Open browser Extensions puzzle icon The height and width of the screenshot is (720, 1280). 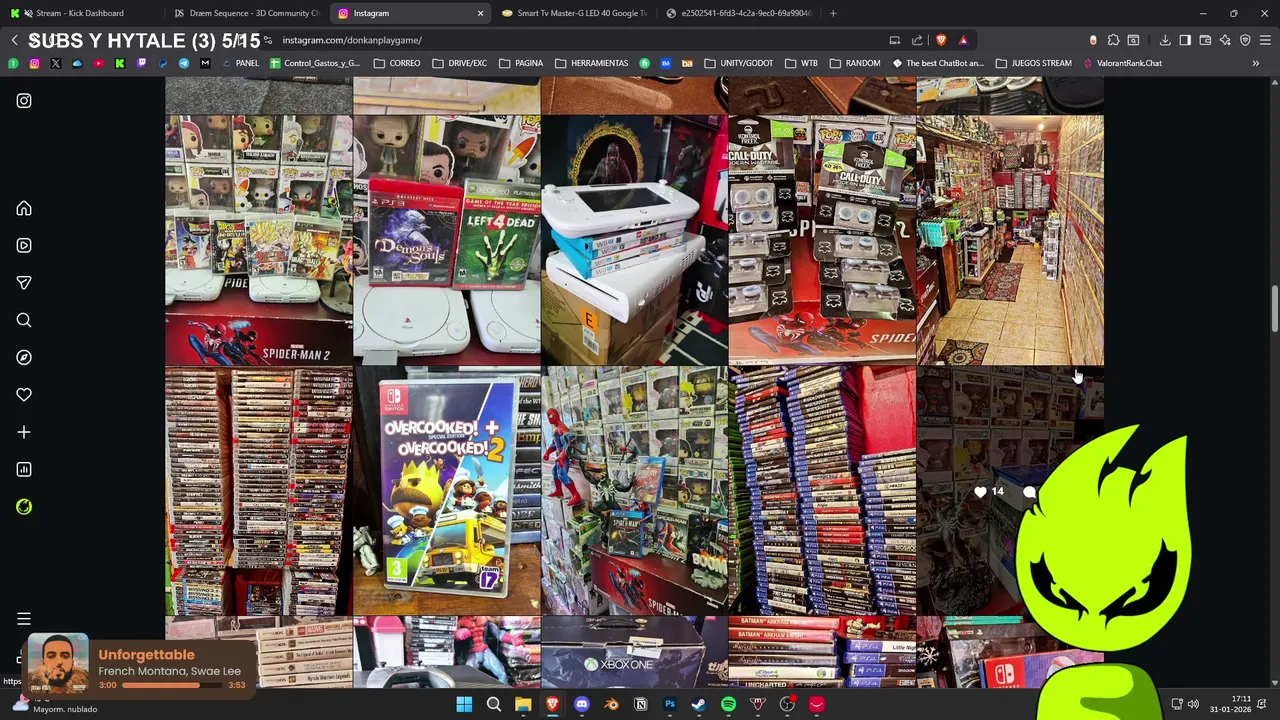1113,40
